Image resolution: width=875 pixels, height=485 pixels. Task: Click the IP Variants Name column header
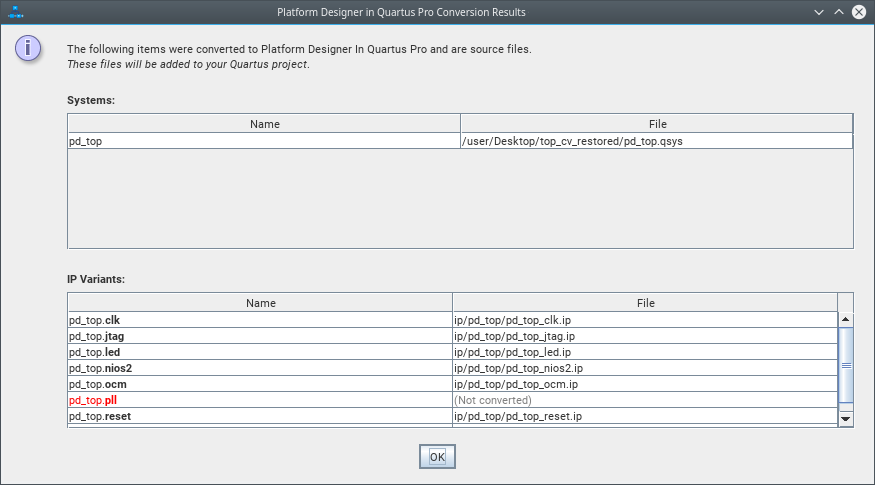(x=260, y=303)
